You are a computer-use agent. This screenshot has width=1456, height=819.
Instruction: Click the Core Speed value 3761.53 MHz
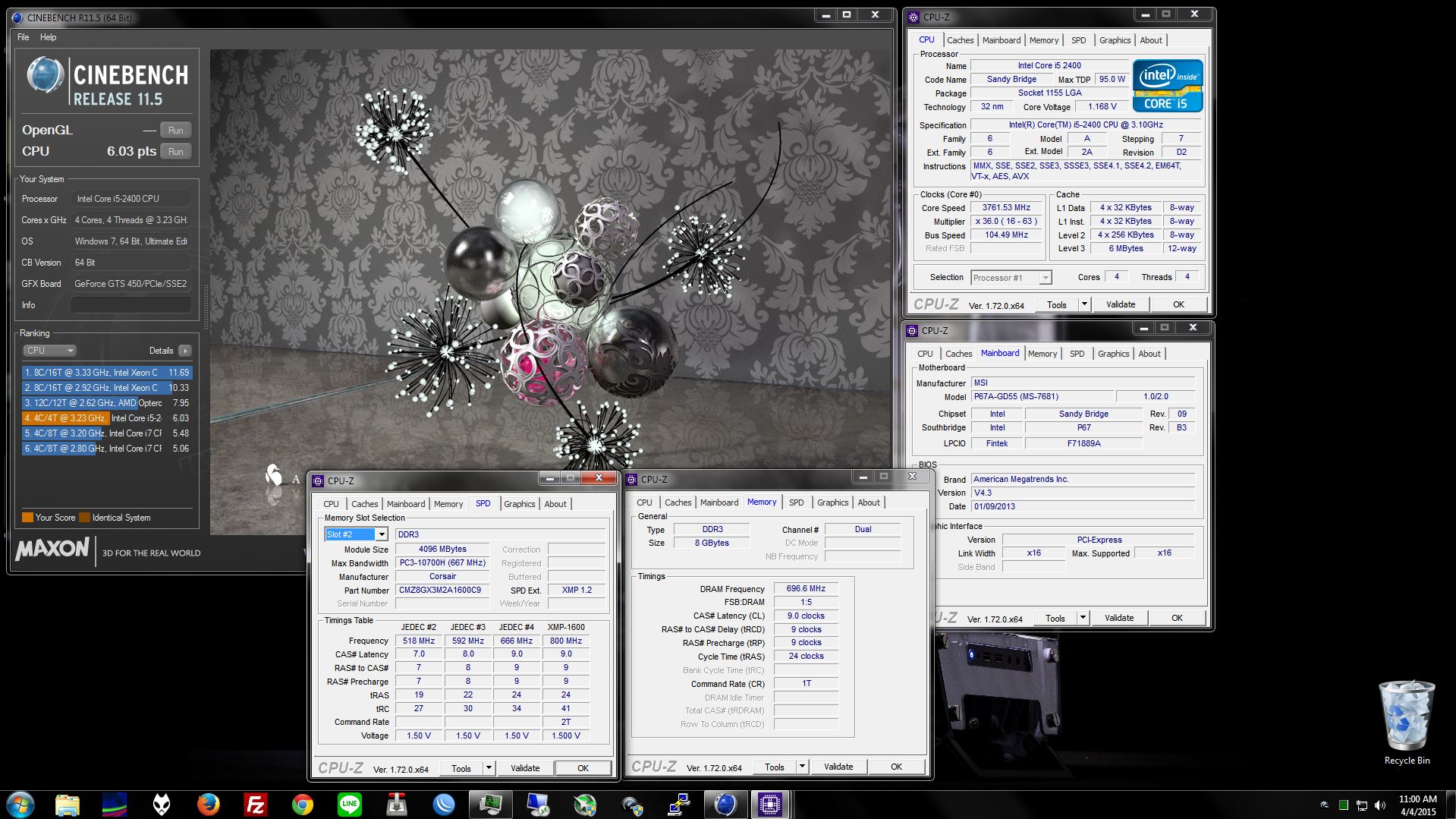[x=1007, y=207]
